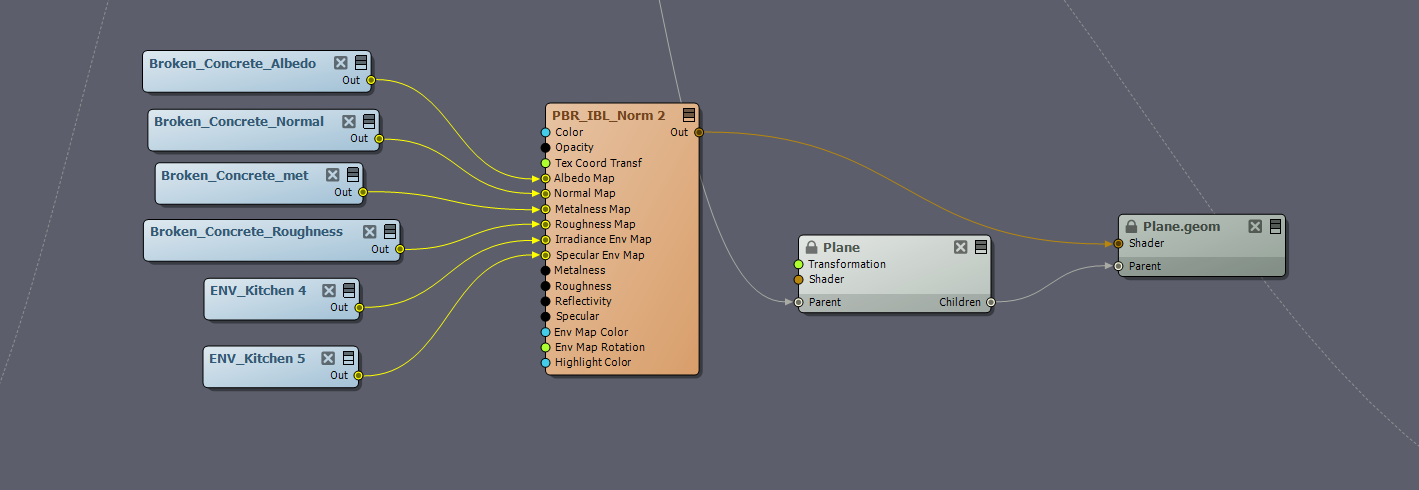The image size is (1419, 490).
Task: Remove the Plane.geom node via its X icon
Action: pyautogui.click(x=1255, y=226)
